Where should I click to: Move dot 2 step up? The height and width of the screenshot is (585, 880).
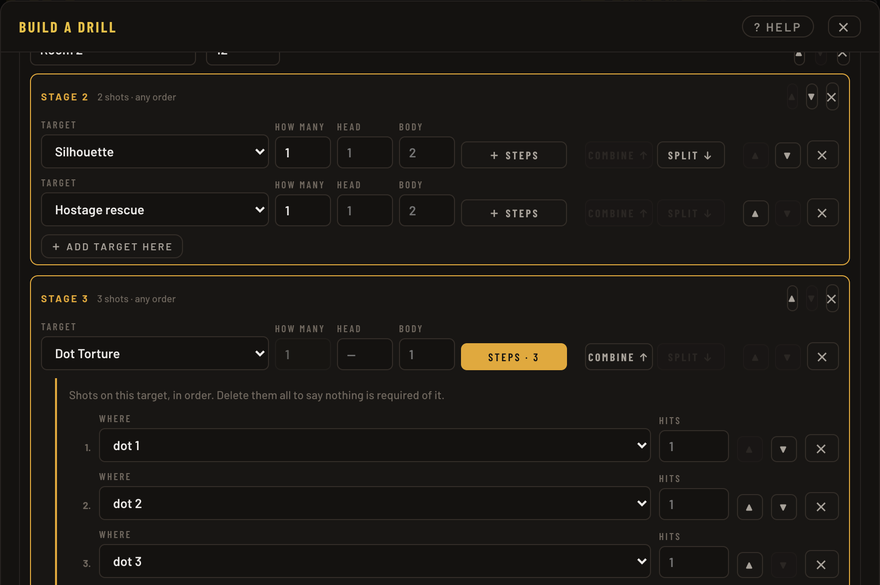(x=749, y=506)
